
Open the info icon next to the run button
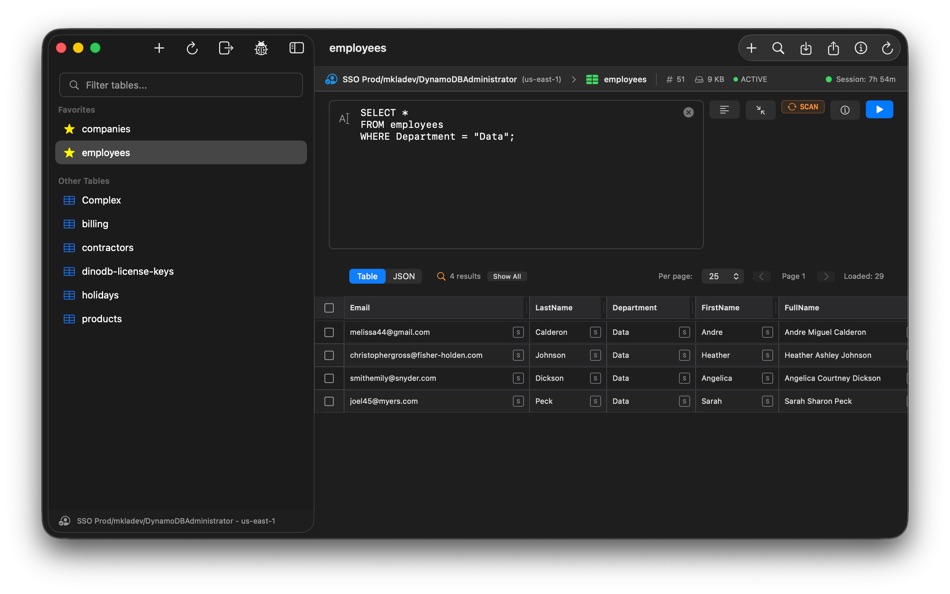844,109
